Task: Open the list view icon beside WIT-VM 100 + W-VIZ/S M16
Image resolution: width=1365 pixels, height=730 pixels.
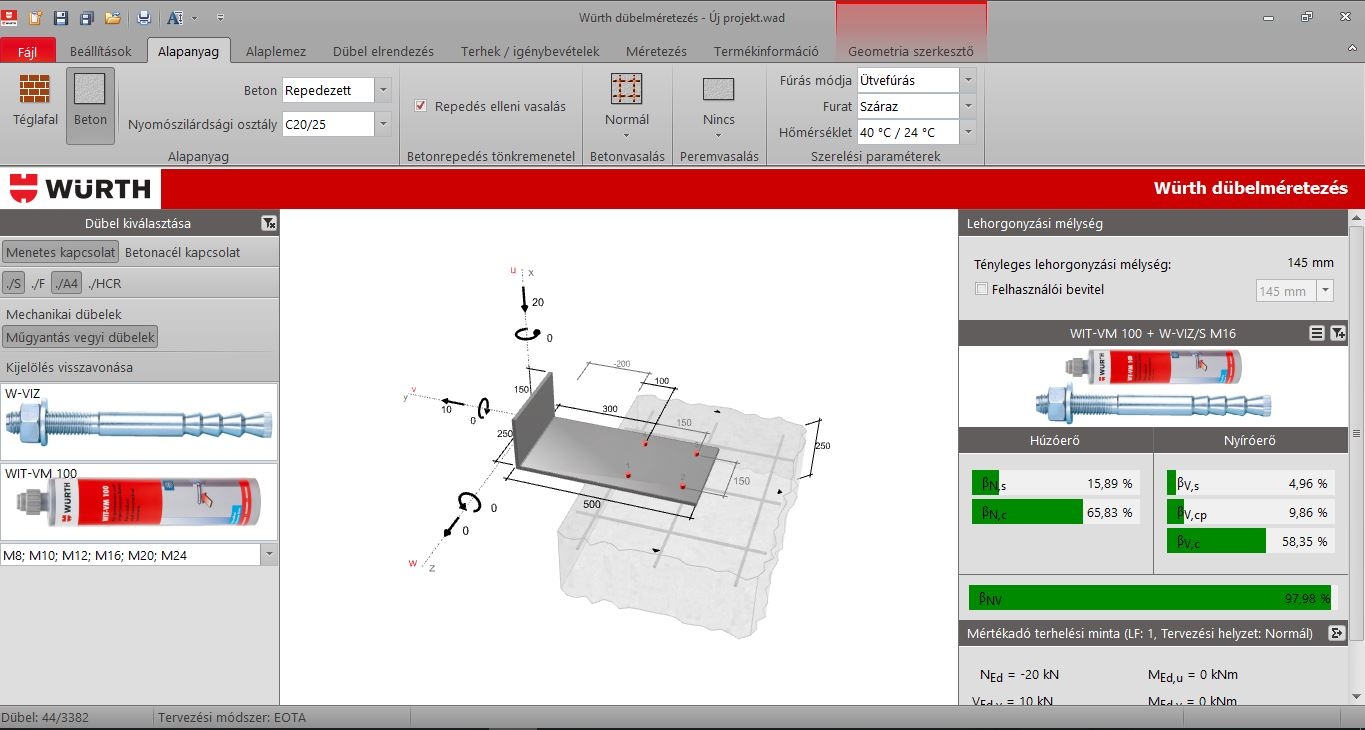Action: pyautogui.click(x=1317, y=333)
